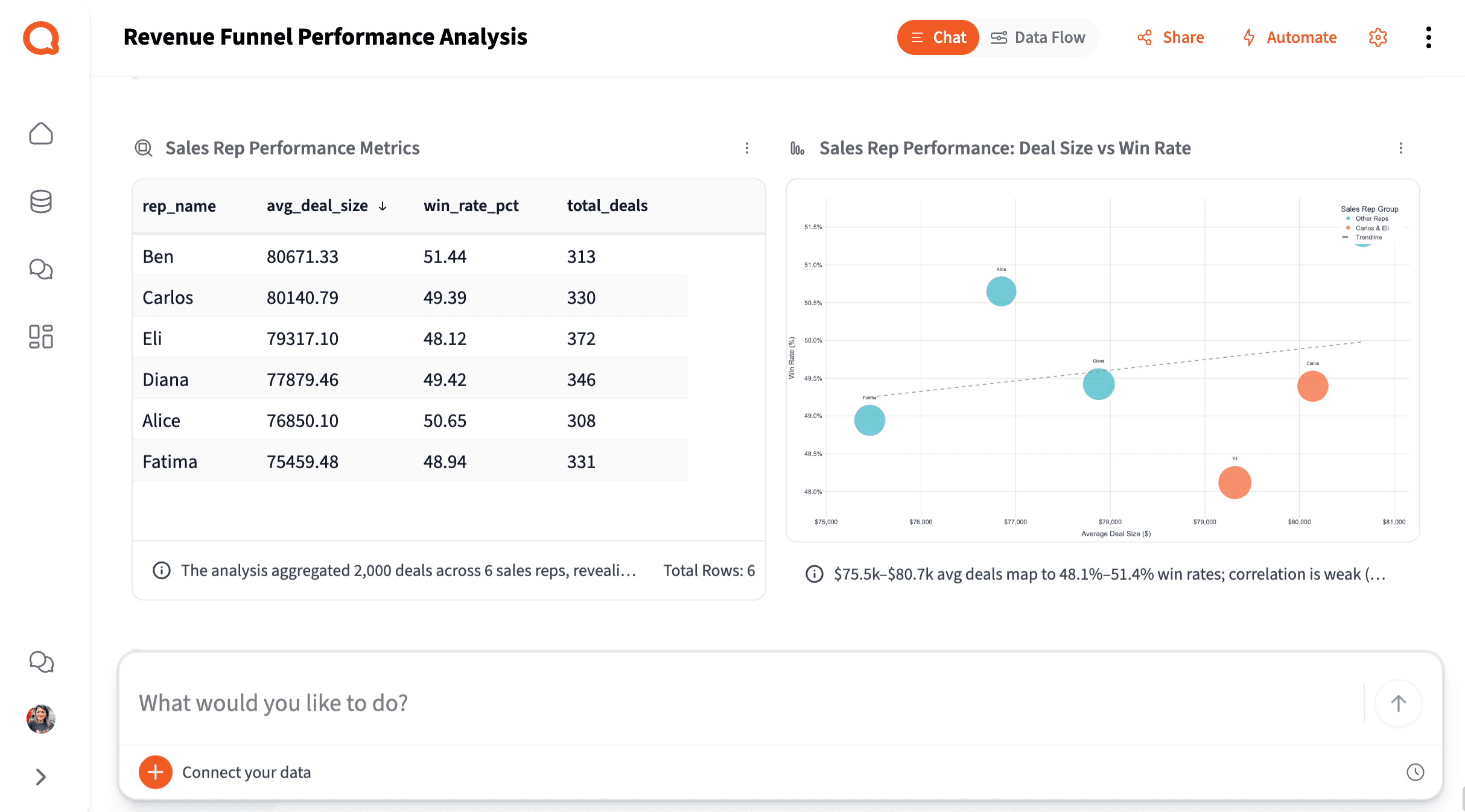Open the Home page from the sidebar
The height and width of the screenshot is (812, 1465).
point(40,134)
